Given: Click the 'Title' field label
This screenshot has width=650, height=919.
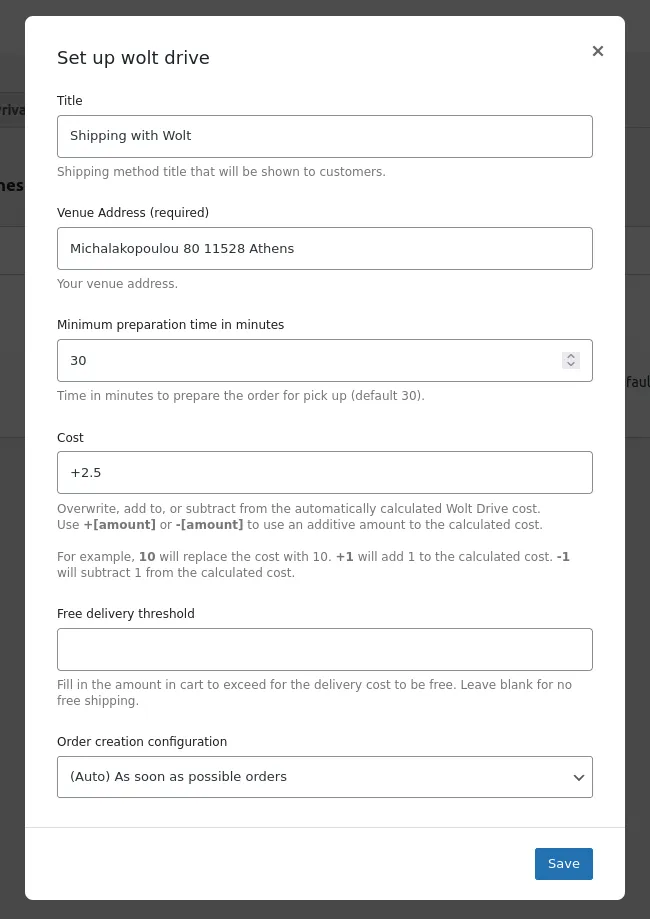Looking at the screenshot, I should tap(70, 101).
